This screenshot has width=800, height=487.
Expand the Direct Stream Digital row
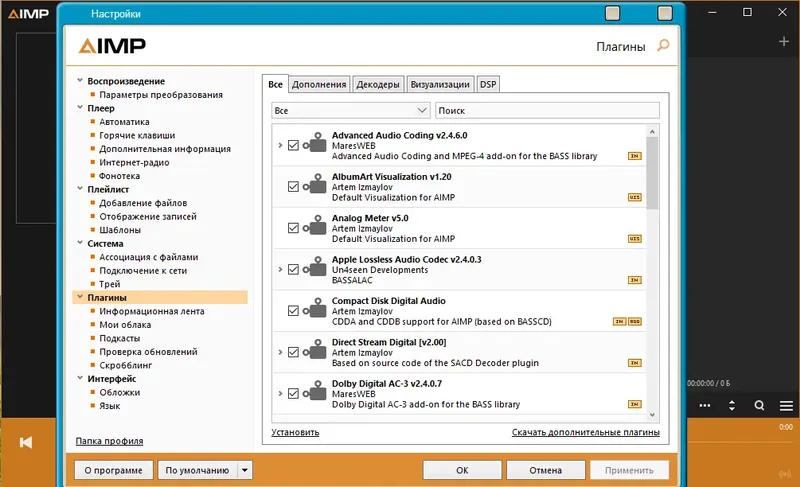[x=280, y=352]
